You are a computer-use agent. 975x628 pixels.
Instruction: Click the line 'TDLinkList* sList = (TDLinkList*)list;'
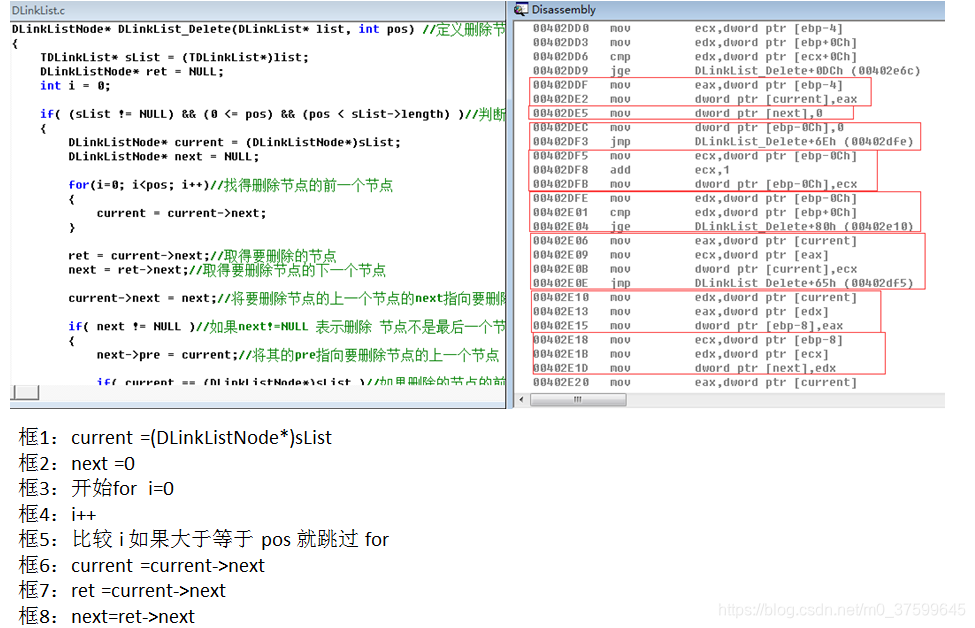pyautogui.click(x=174, y=57)
